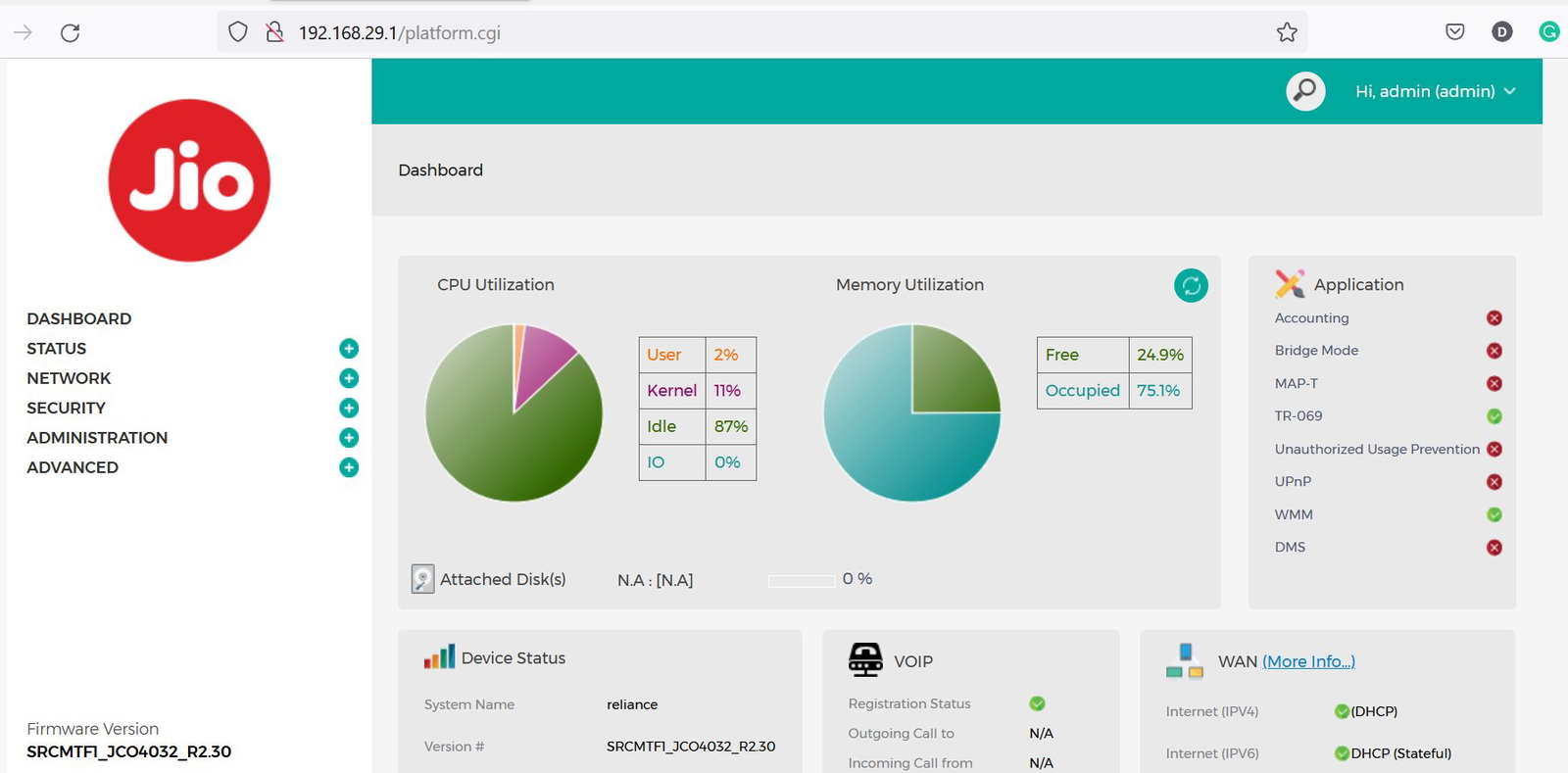Click the attached disk usage progress bar
1568x773 pixels.
pyautogui.click(x=801, y=581)
